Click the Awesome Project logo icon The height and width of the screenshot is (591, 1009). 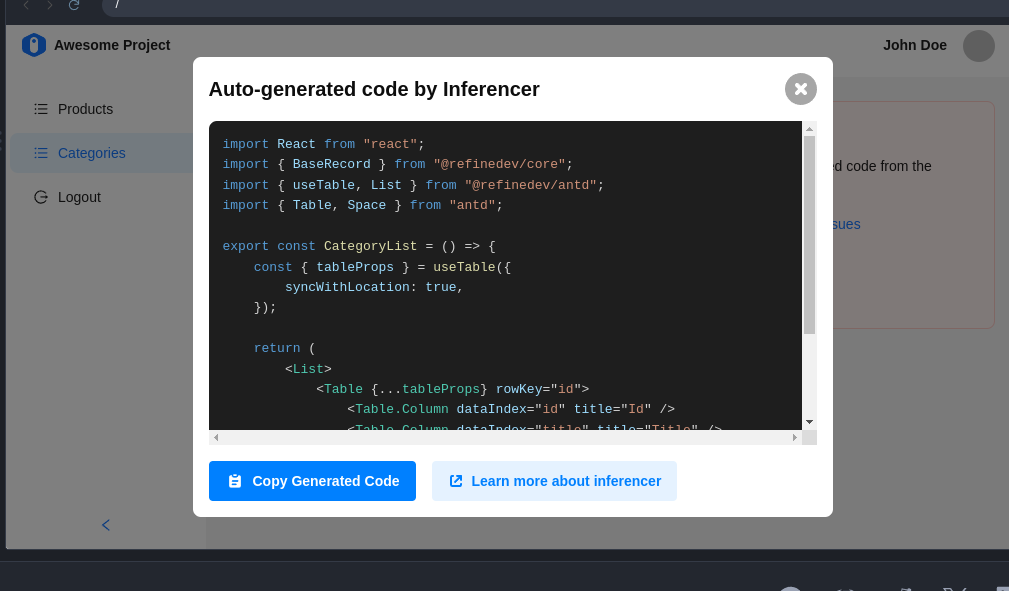pyautogui.click(x=33, y=45)
